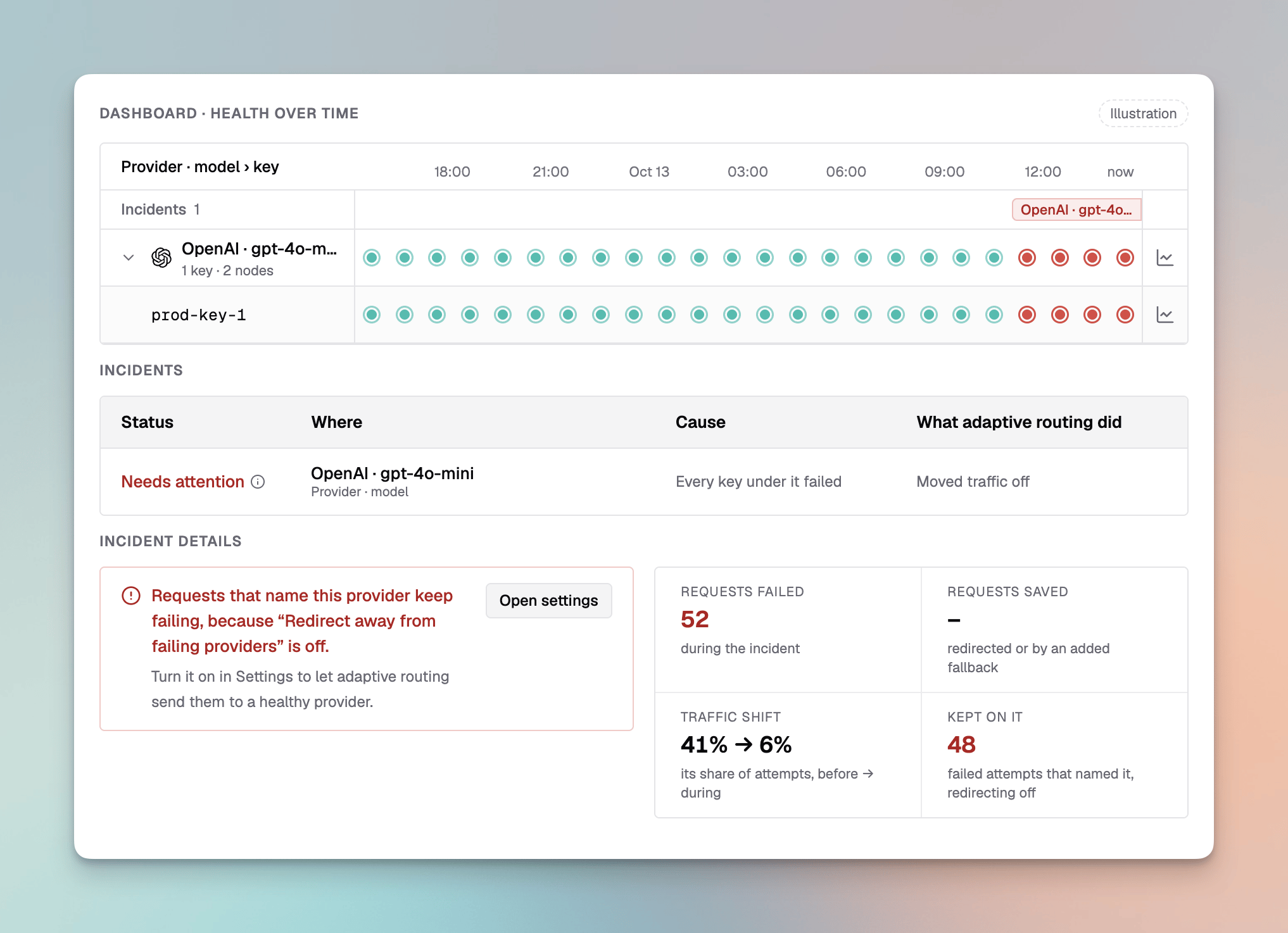Image resolution: width=1288 pixels, height=933 pixels.
Task: Click first green health dot in prod-key-1 row
Action: [x=372, y=315]
